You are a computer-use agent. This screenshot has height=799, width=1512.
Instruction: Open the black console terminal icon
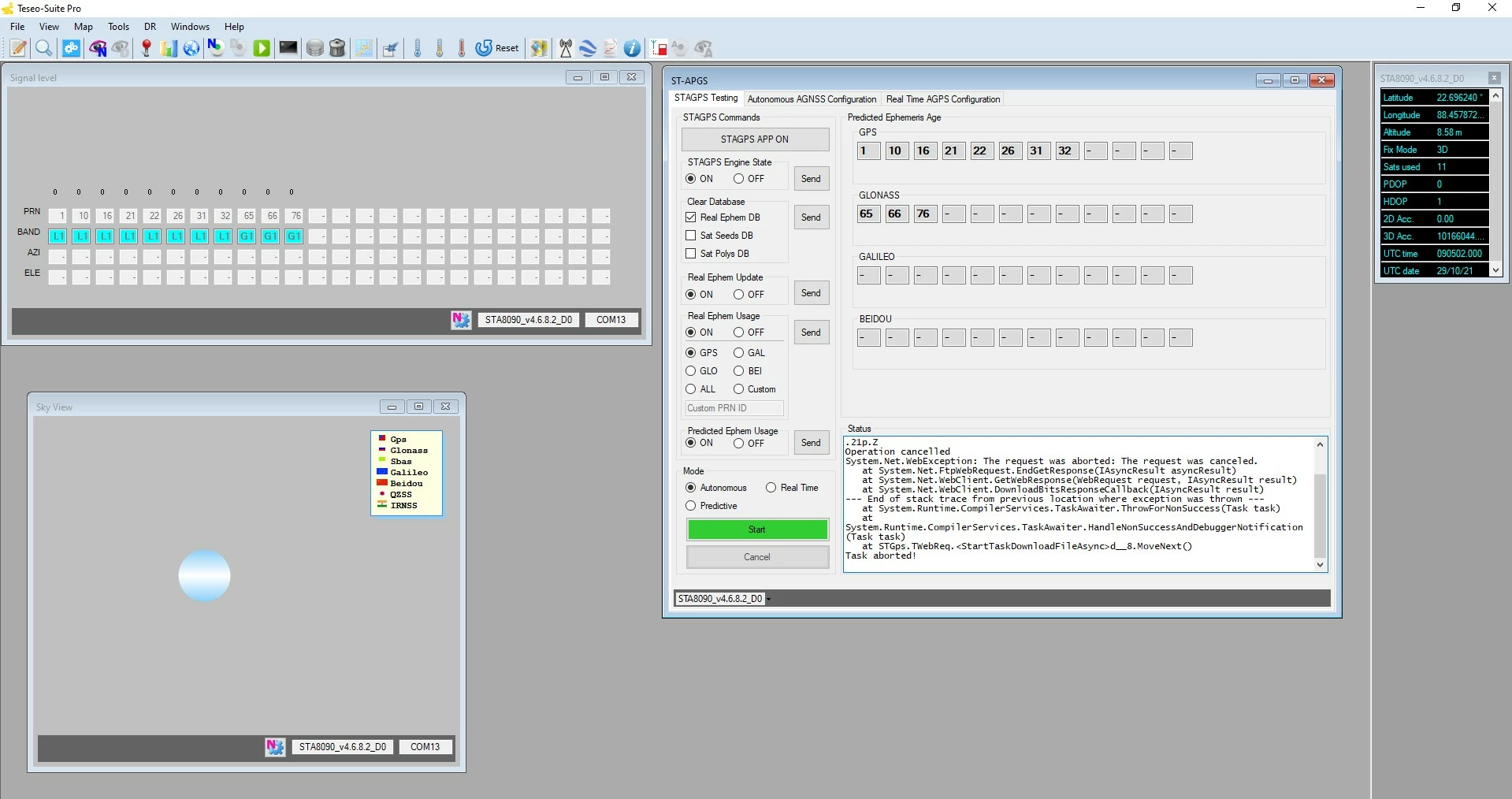[288, 48]
